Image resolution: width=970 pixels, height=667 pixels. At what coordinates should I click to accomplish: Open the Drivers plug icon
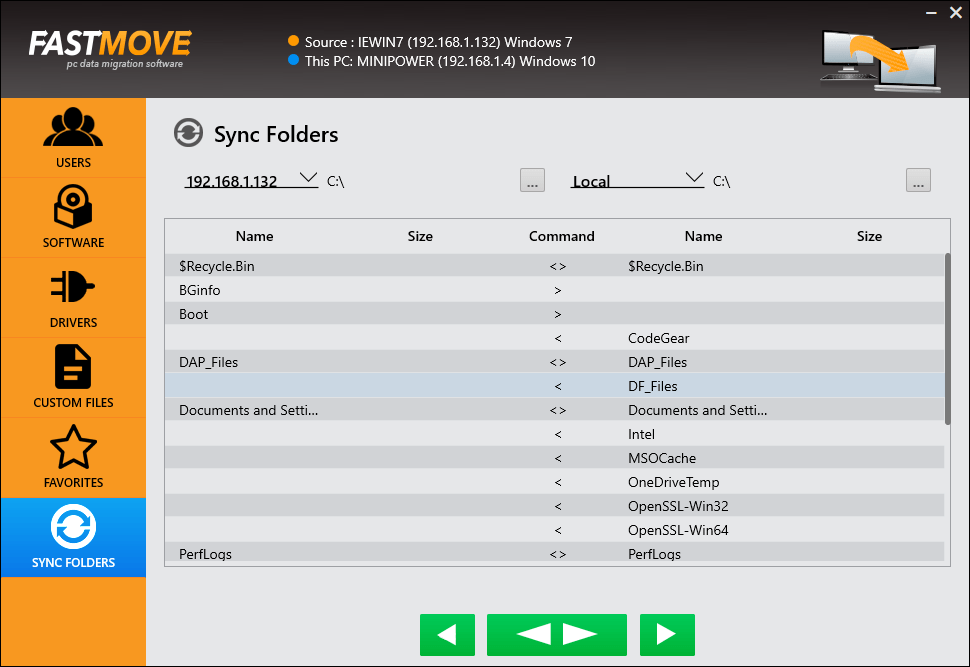pos(73,286)
